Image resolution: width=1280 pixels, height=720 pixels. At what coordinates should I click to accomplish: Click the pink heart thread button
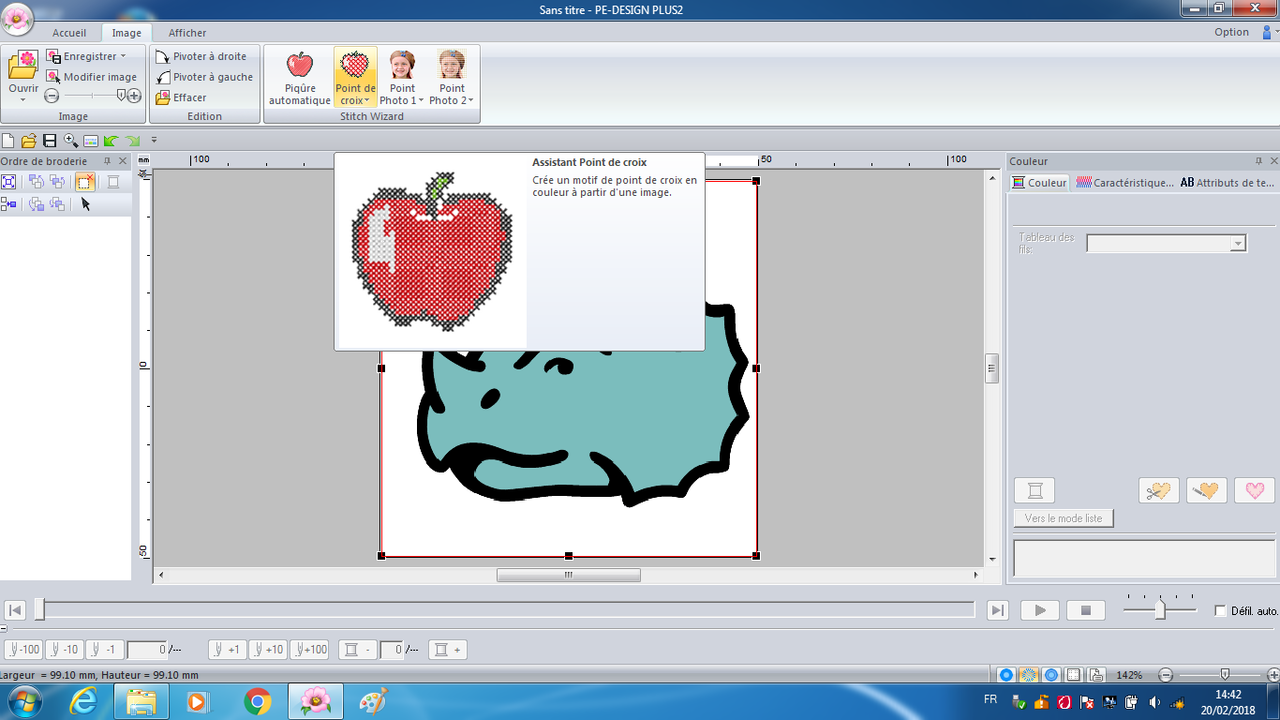click(1254, 491)
